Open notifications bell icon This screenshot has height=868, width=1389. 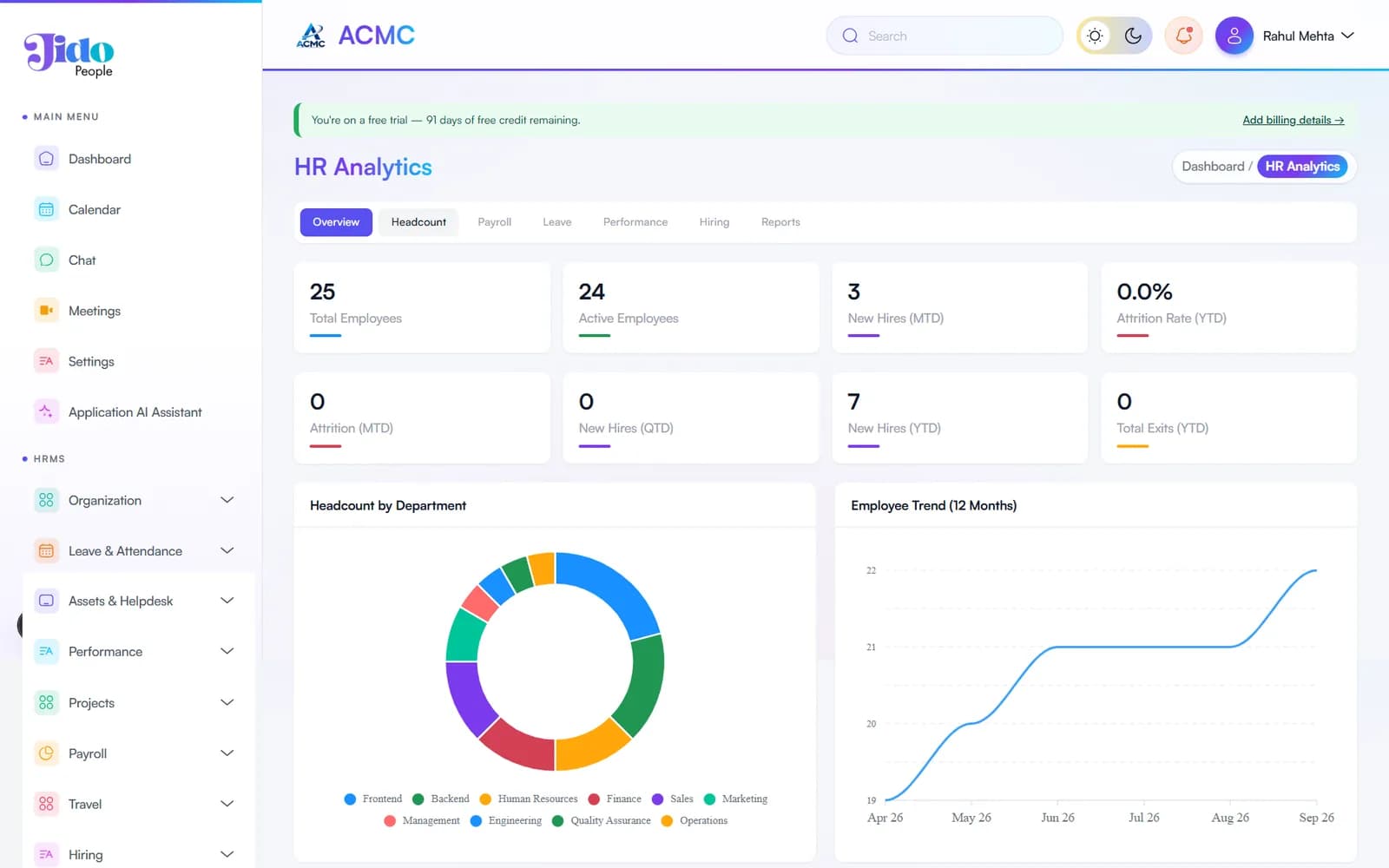tap(1183, 36)
